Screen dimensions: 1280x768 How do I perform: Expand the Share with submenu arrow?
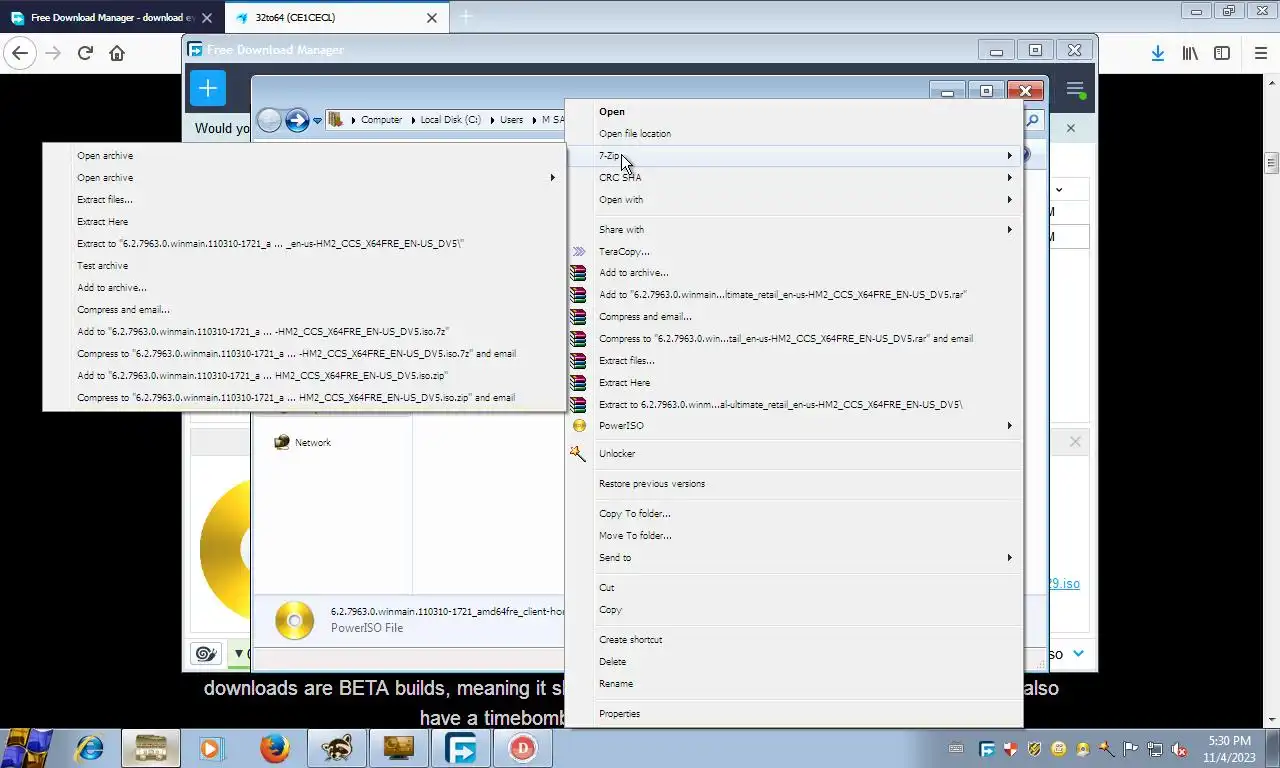[1009, 229]
